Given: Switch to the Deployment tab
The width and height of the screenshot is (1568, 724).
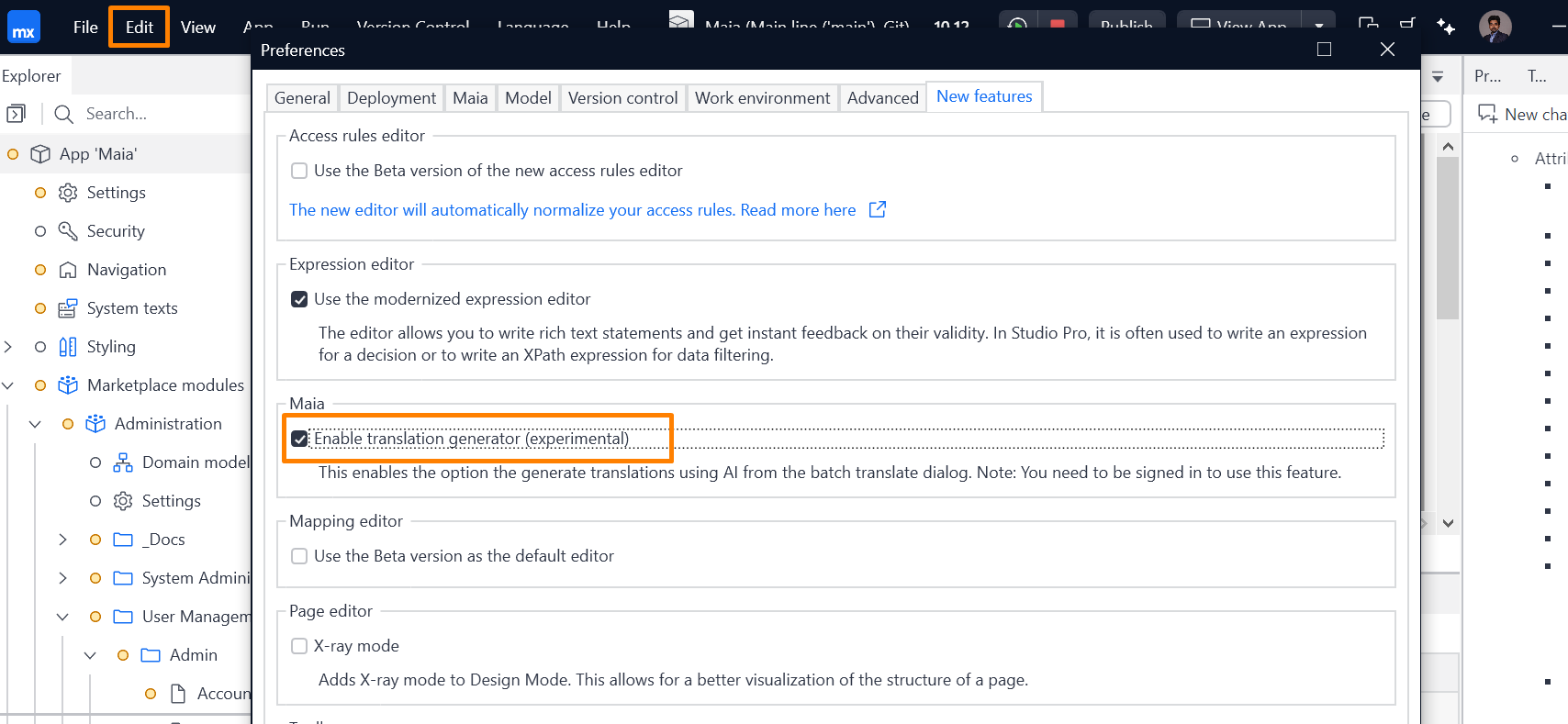Looking at the screenshot, I should (391, 98).
